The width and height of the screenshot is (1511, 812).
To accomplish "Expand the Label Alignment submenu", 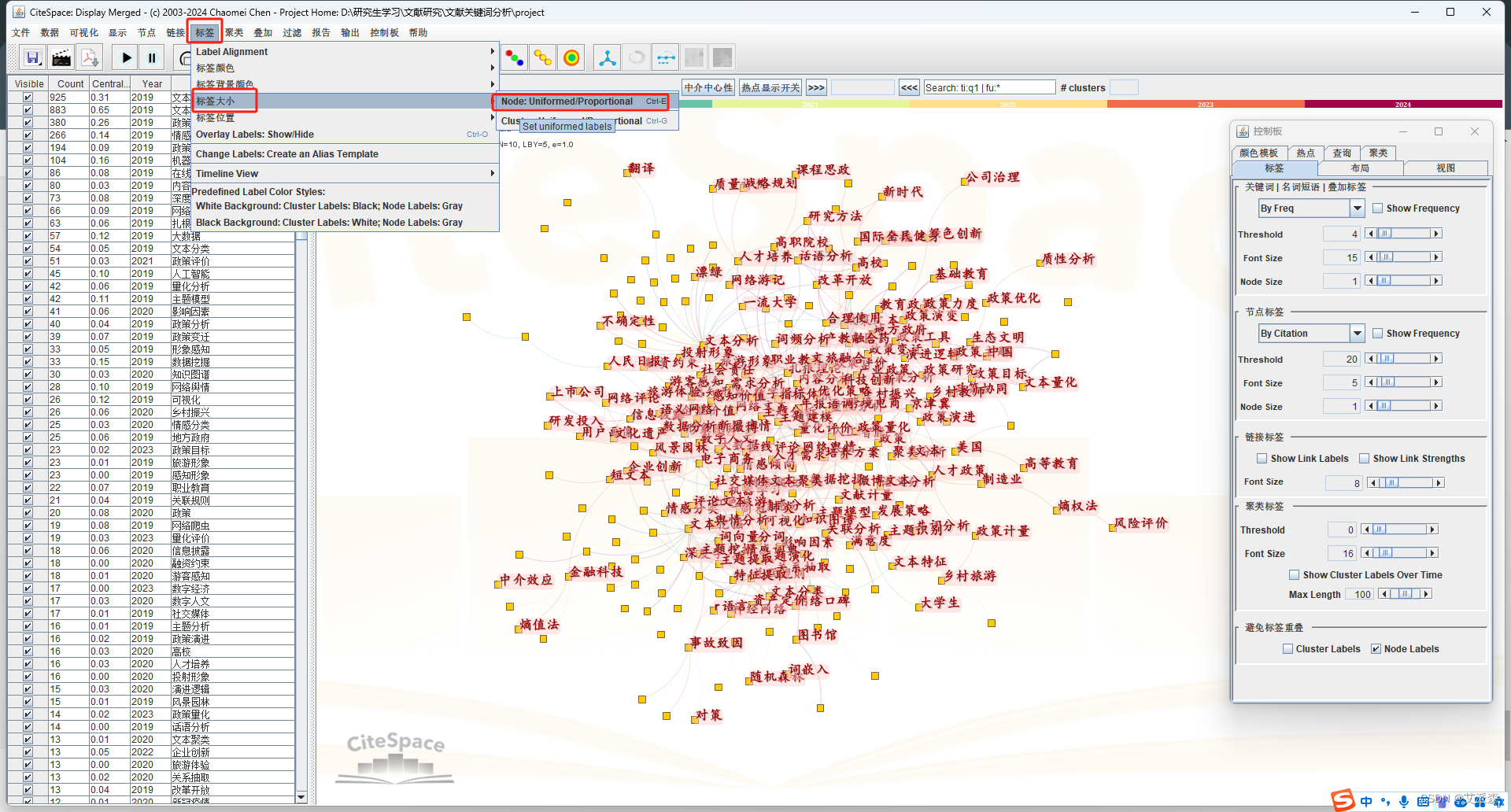I will pos(345,52).
